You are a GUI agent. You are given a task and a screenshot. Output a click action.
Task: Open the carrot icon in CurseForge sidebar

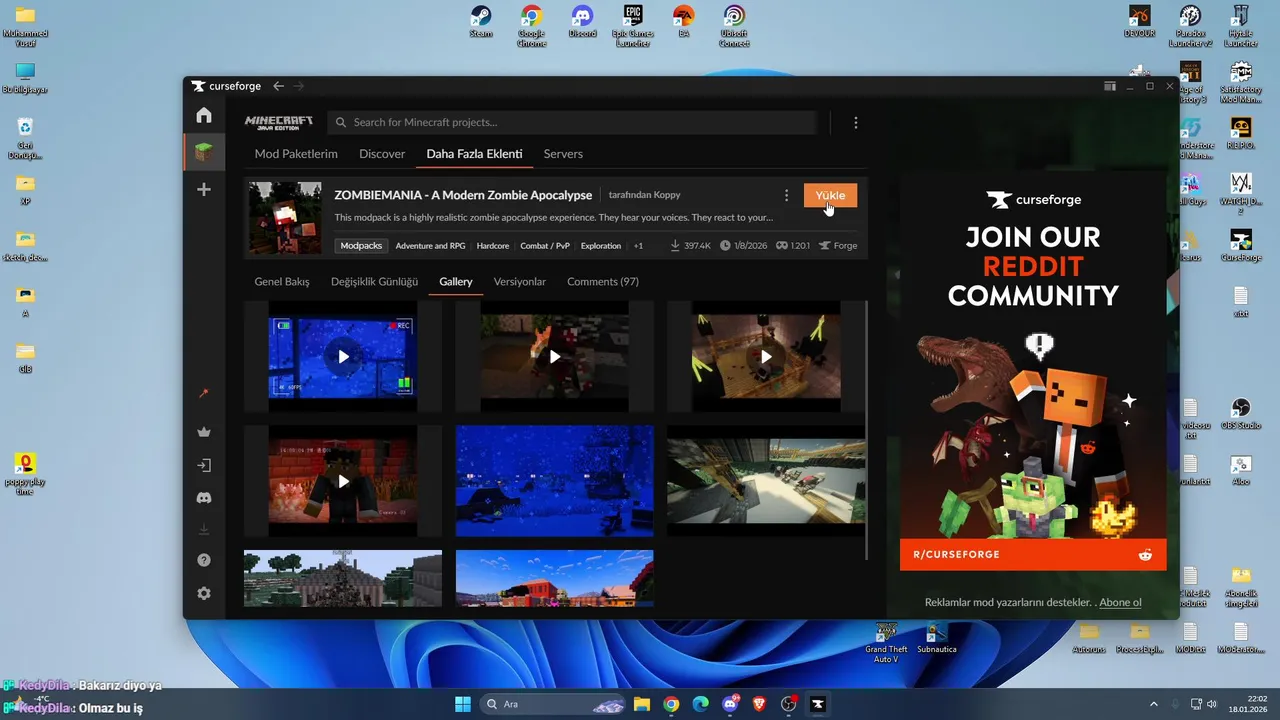click(204, 394)
